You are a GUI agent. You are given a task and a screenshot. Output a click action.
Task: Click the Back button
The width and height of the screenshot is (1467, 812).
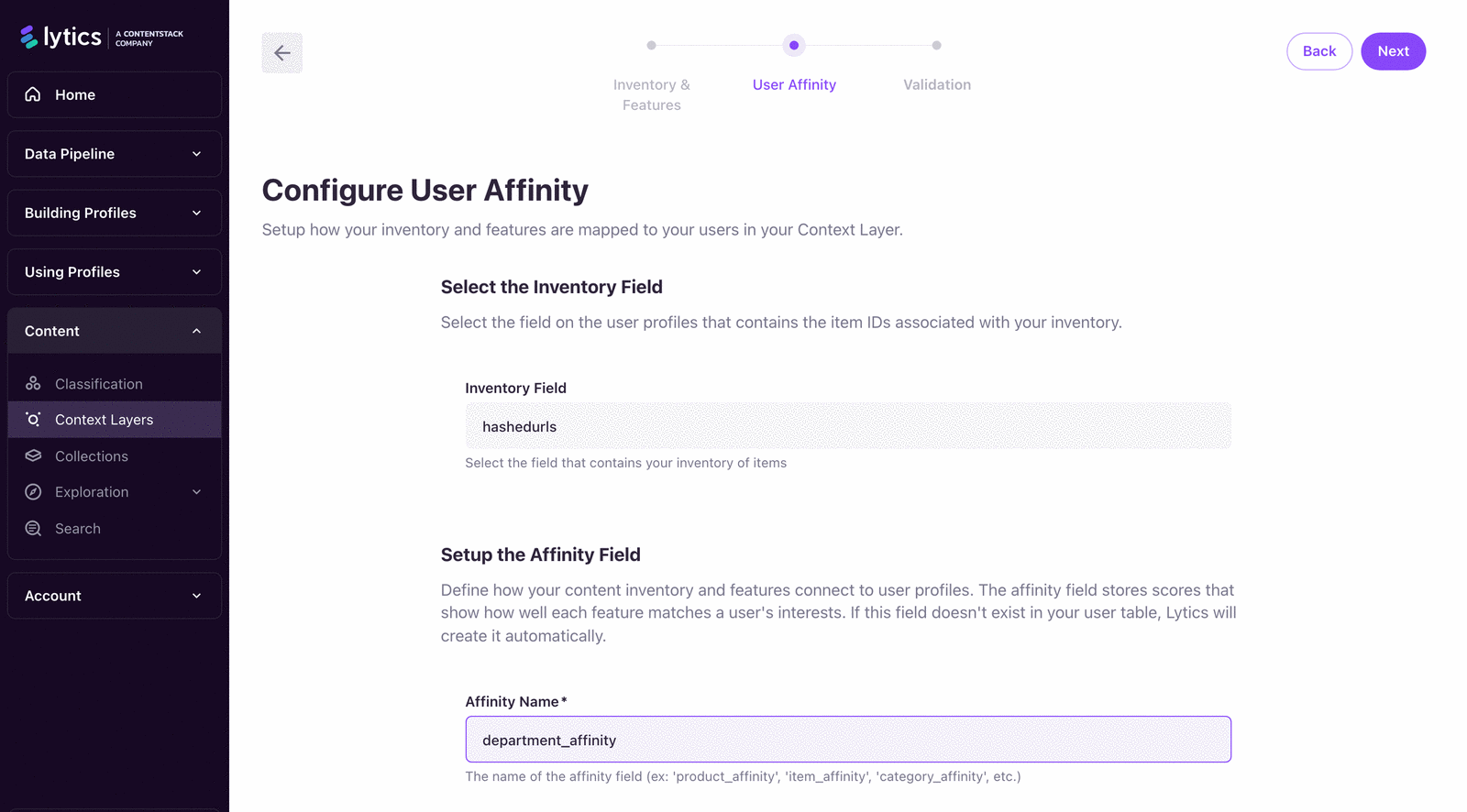1319,51
